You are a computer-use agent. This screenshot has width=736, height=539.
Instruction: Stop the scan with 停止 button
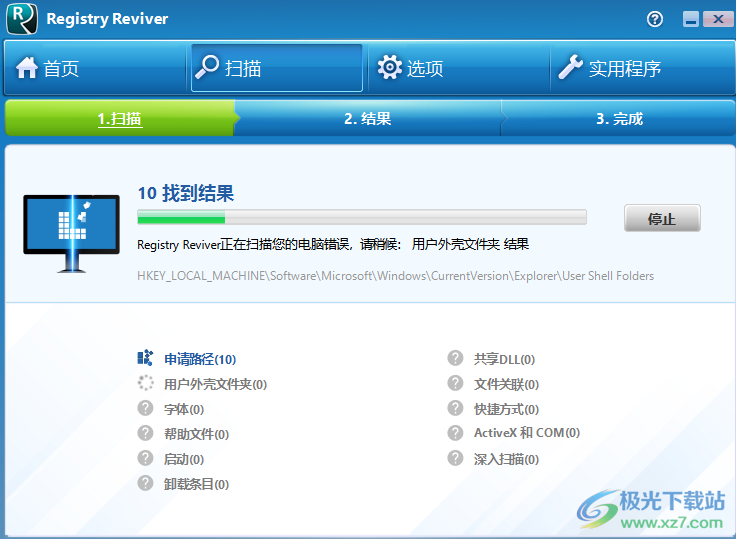coord(662,218)
